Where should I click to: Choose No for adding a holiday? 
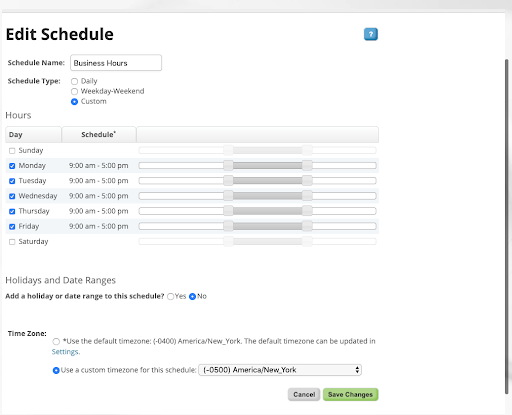pos(192,296)
